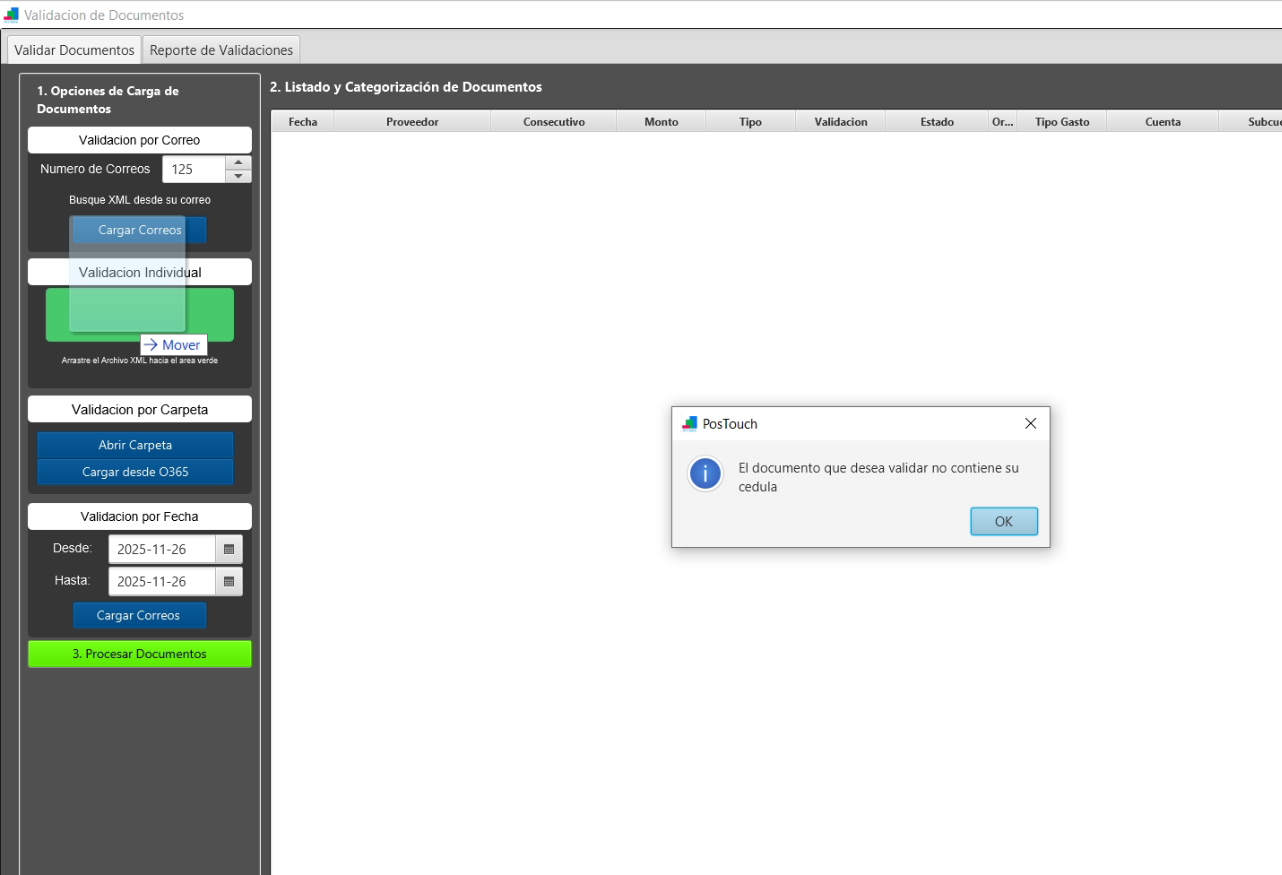The width and height of the screenshot is (1282, 875).
Task: Select the Validar Documentos tab
Action: coord(74,50)
